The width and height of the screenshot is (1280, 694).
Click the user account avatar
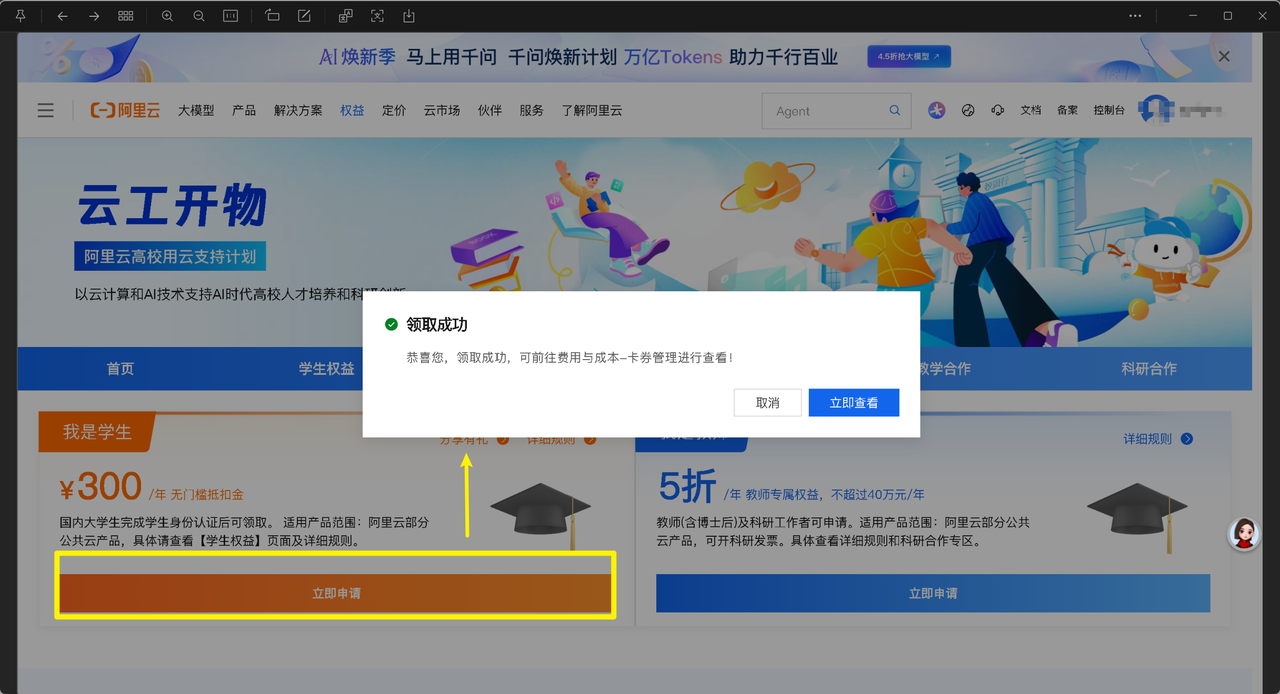click(x=1158, y=109)
